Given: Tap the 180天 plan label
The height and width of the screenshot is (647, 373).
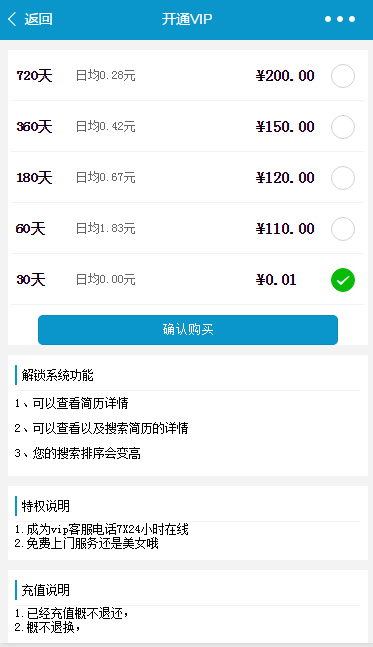Looking at the screenshot, I should tap(34, 178).
